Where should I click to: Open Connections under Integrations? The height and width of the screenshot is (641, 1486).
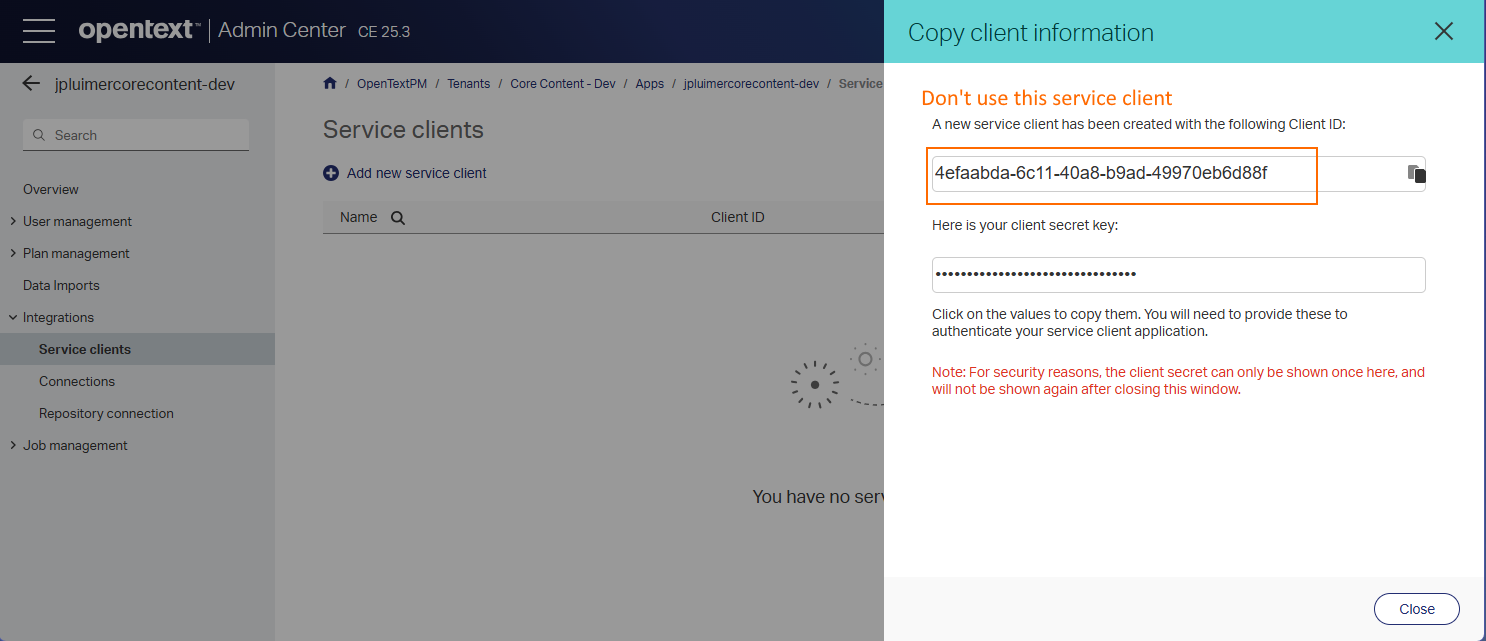[77, 381]
